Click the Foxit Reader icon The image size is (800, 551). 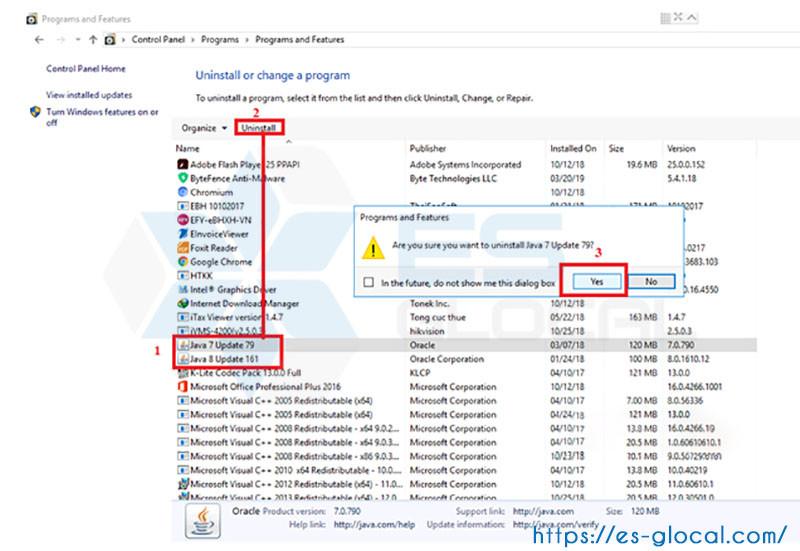[182, 247]
